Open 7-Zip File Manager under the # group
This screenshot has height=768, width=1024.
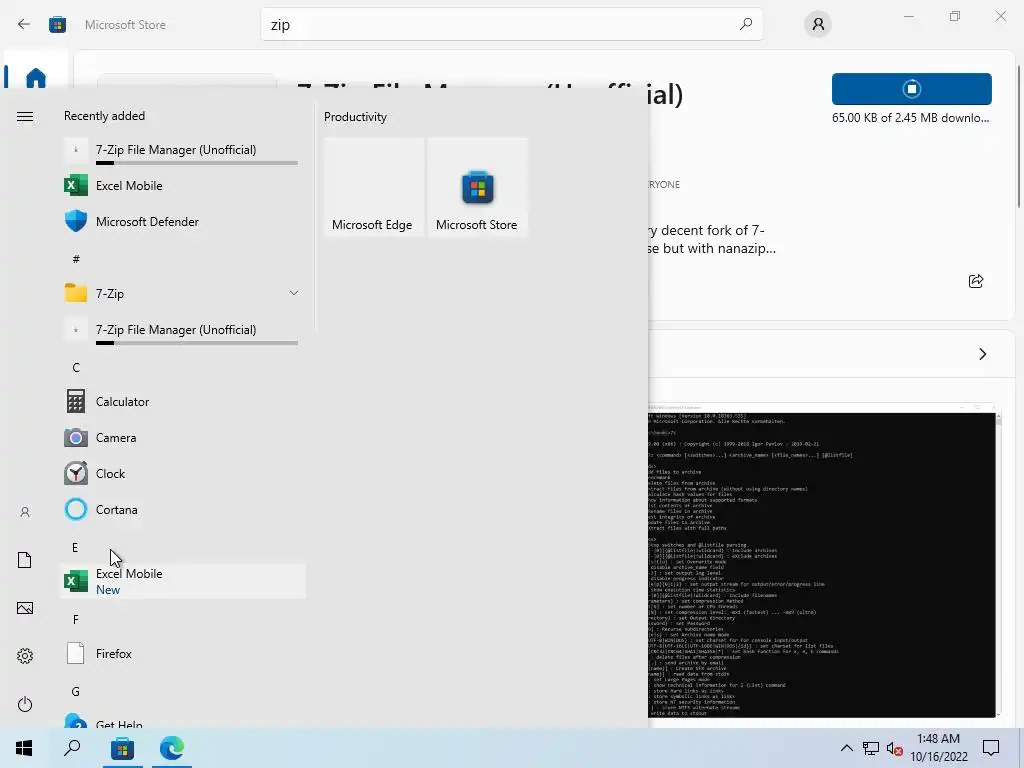[182, 330]
